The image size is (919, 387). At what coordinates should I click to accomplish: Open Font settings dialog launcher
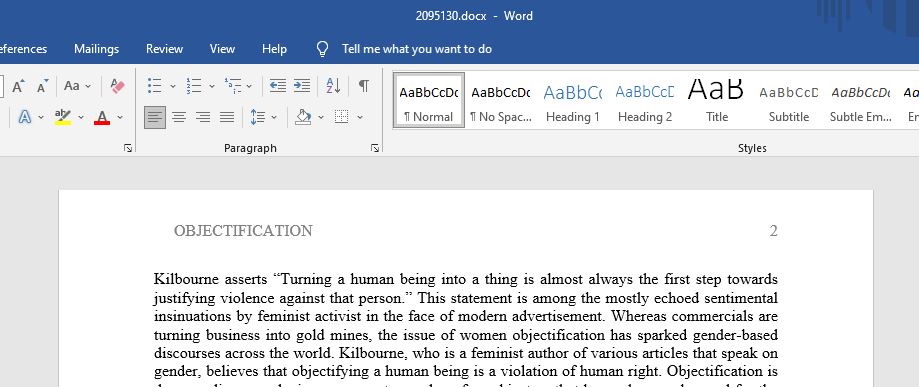[x=128, y=149]
